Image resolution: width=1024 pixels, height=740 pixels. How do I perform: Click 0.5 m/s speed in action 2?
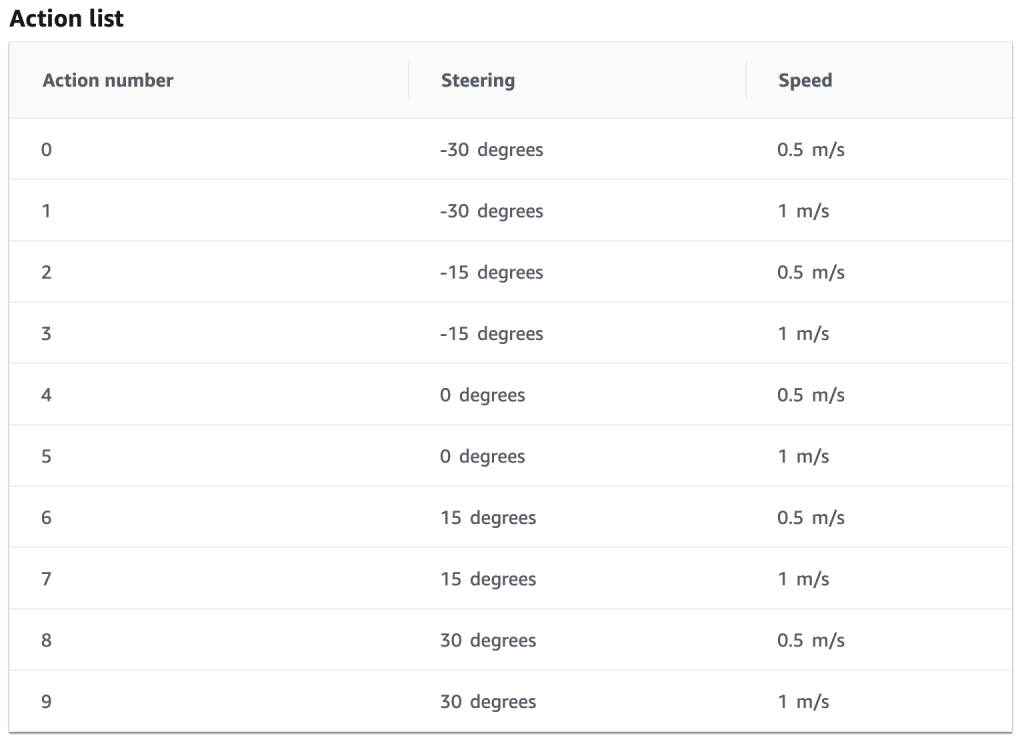(x=810, y=272)
